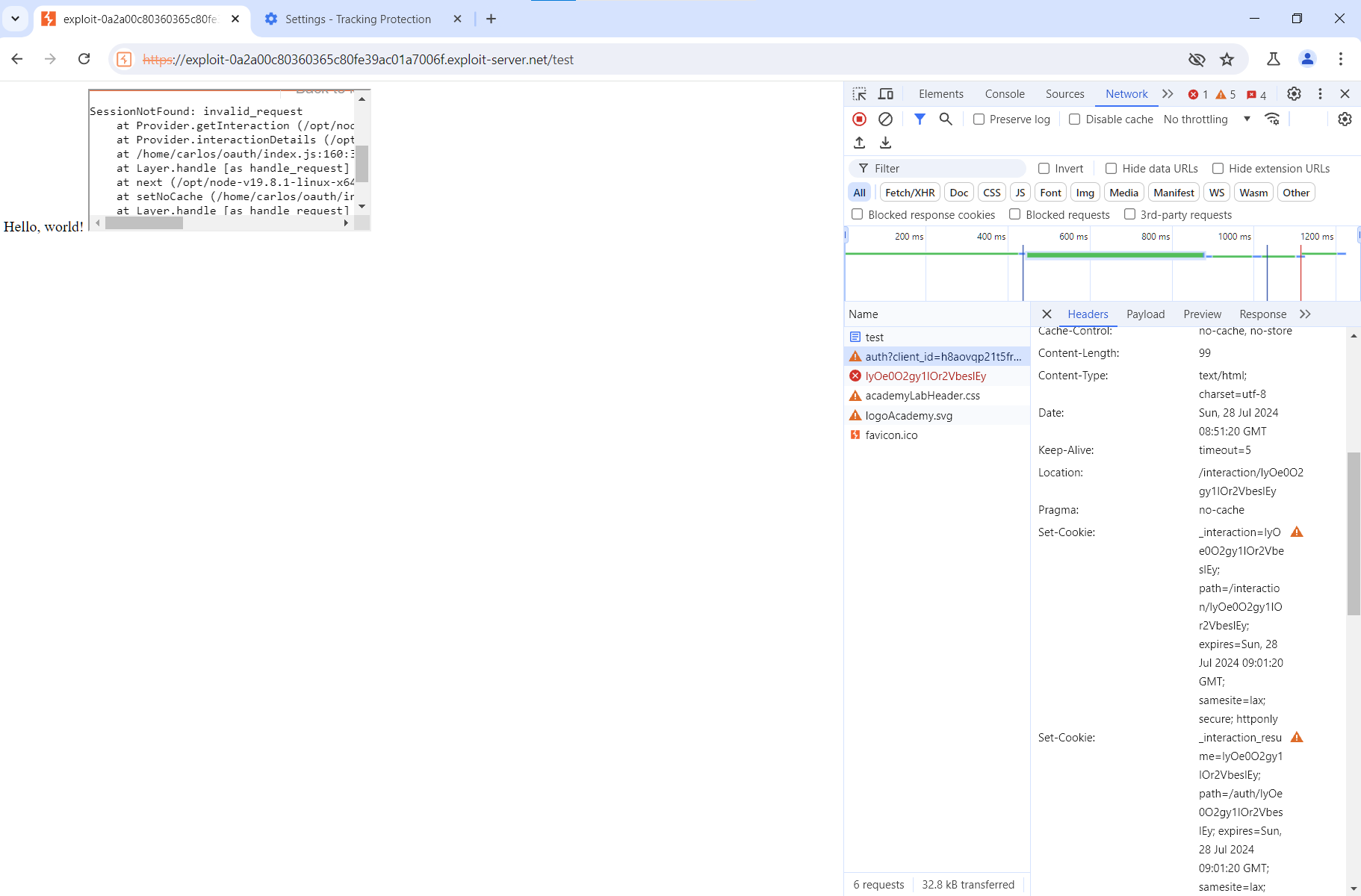
Task: Select the academyLabHeader.css request
Action: (x=937, y=396)
